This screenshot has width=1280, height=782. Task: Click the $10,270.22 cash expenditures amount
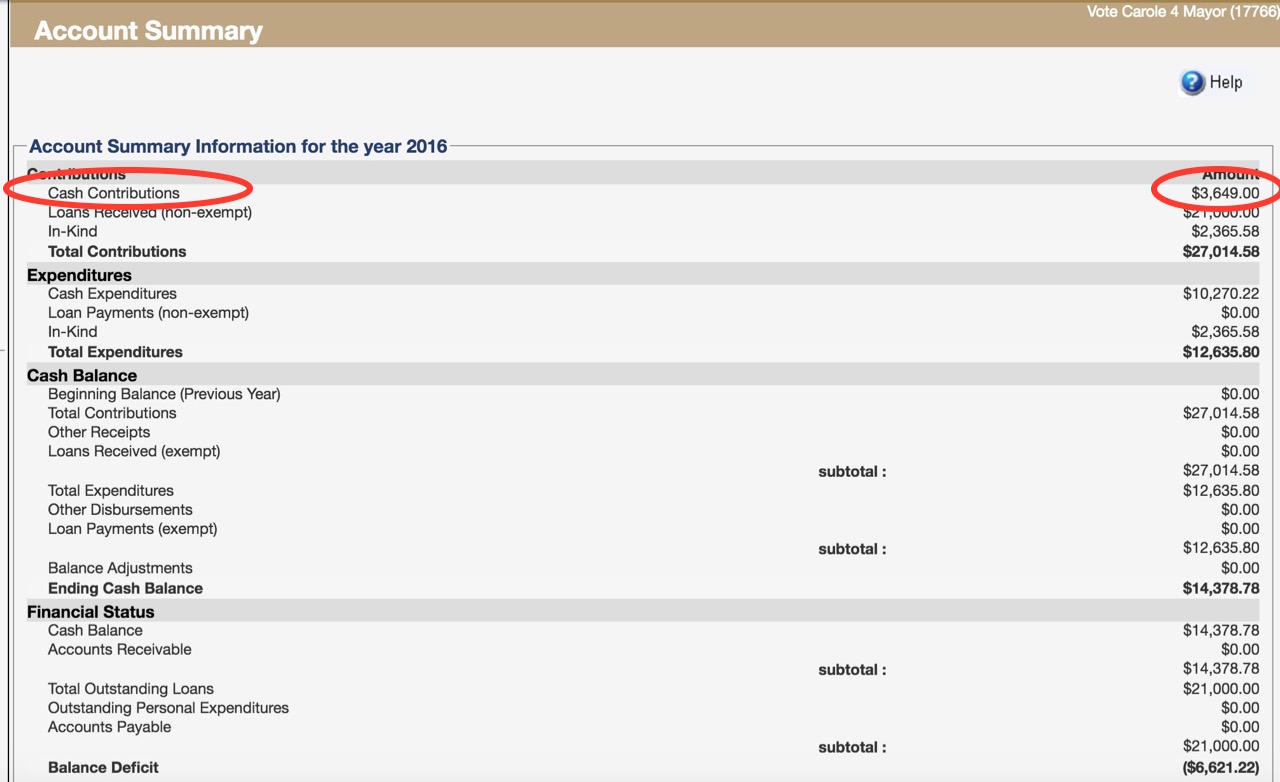point(1220,294)
